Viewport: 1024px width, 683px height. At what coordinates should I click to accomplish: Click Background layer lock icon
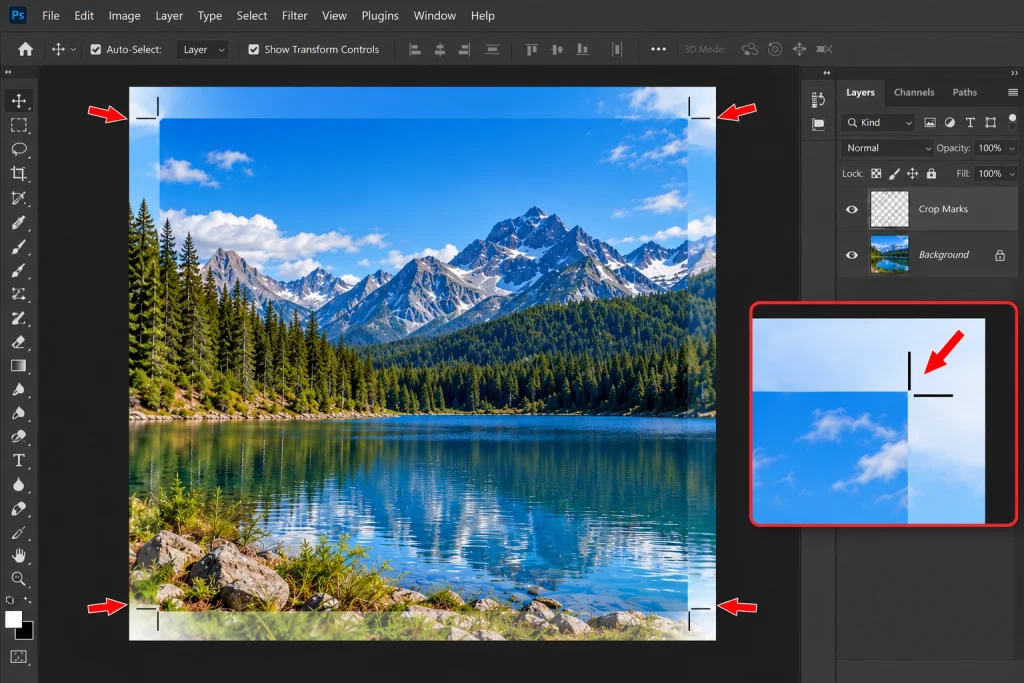[x=1000, y=255]
